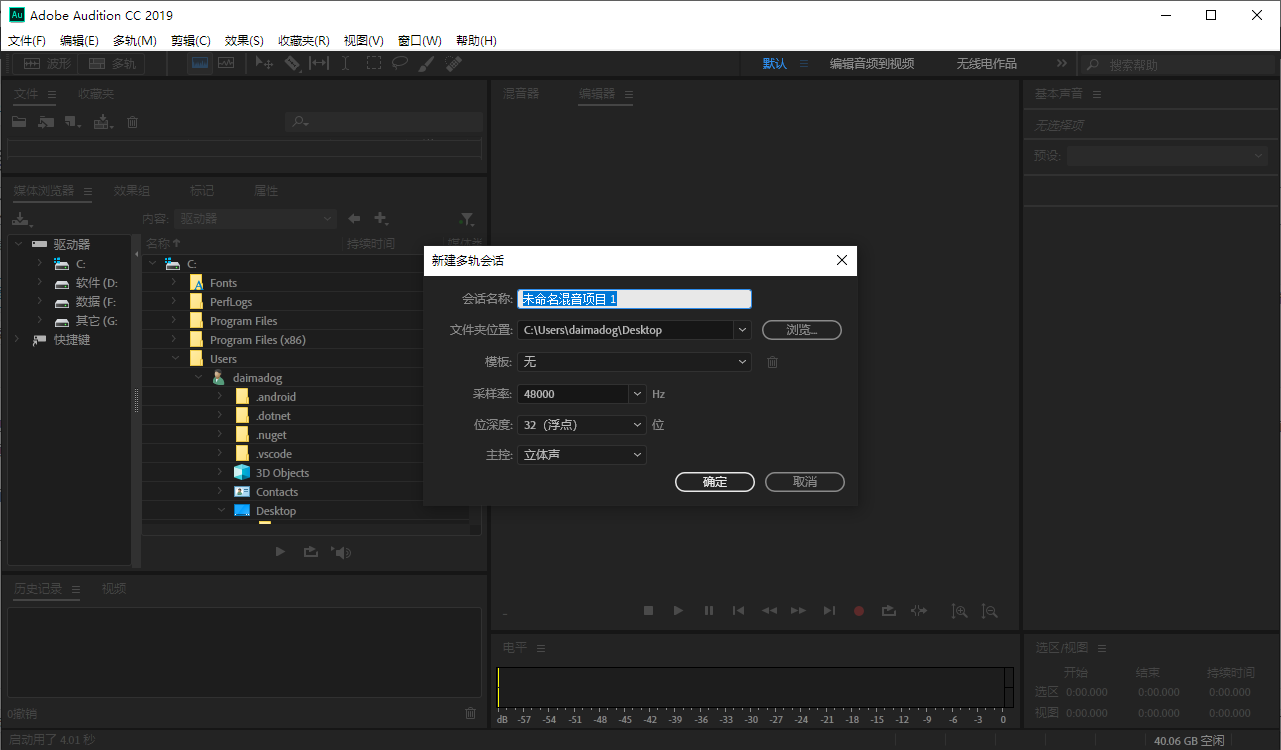
Task: Click the 确定 button
Action: tap(715, 482)
